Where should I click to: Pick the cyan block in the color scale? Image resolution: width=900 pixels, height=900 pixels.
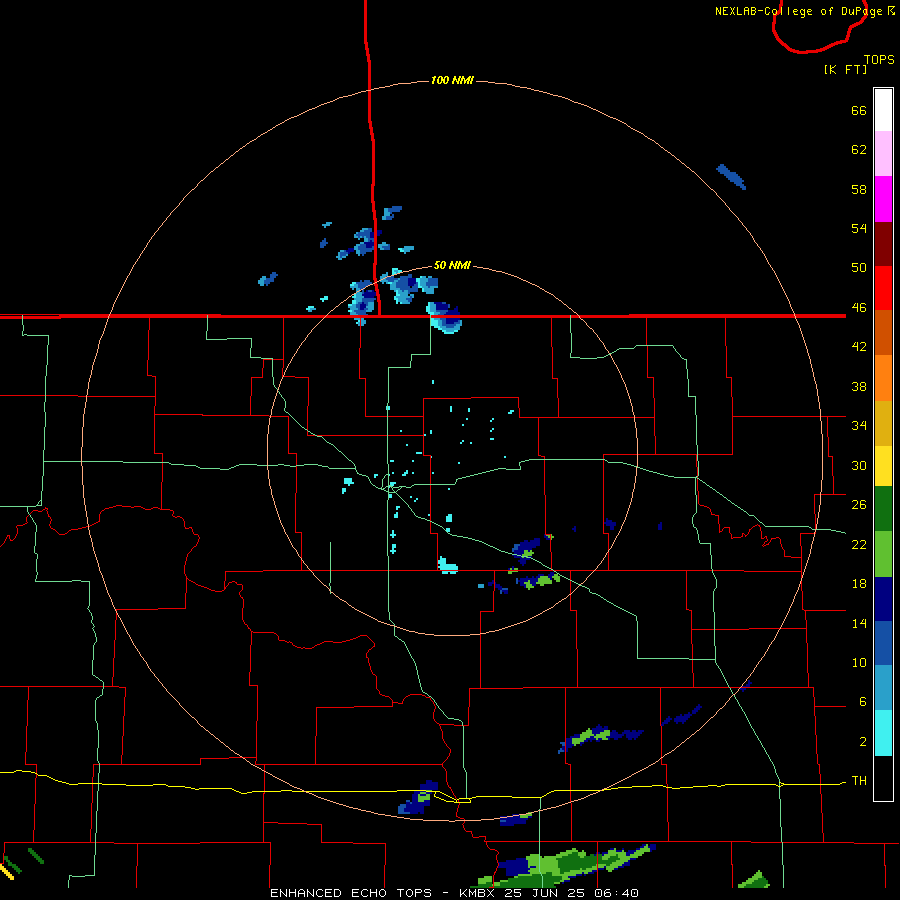(x=883, y=733)
